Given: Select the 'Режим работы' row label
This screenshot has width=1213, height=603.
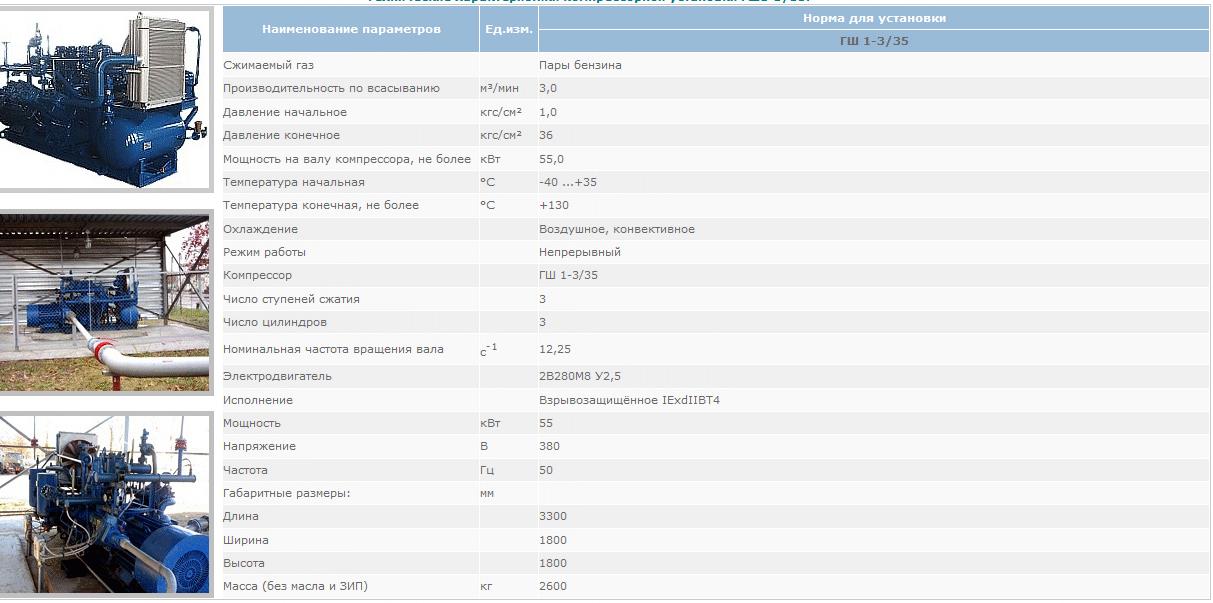Looking at the screenshot, I should [x=264, y=252].
